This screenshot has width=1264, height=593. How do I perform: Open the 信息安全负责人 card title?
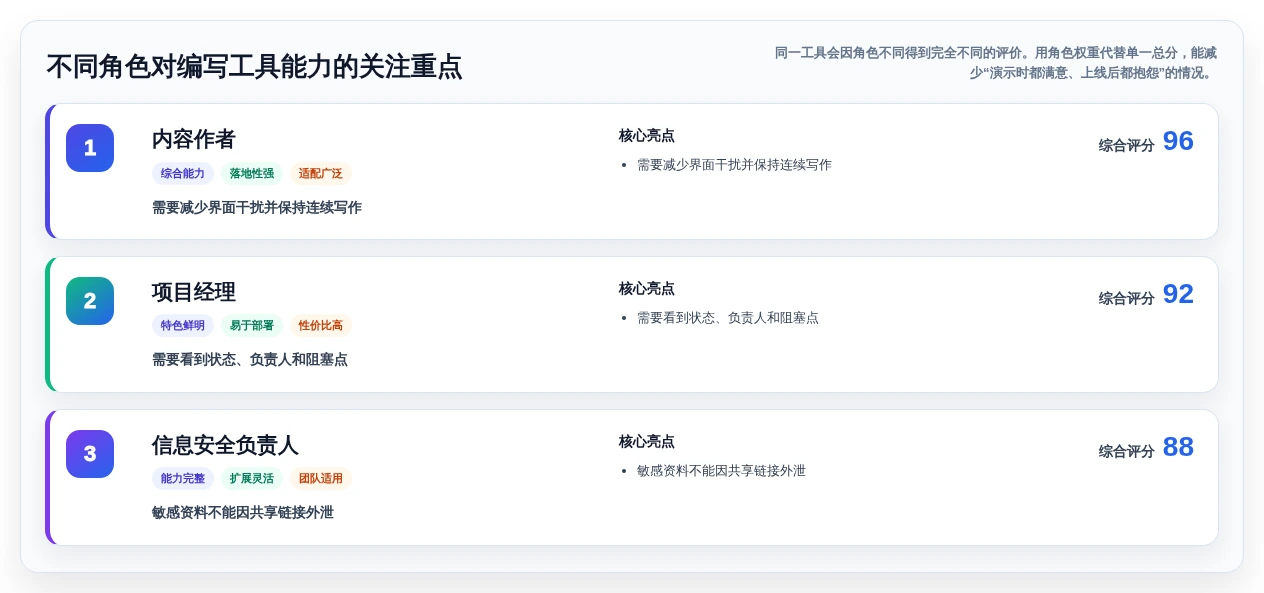[225, 445]
